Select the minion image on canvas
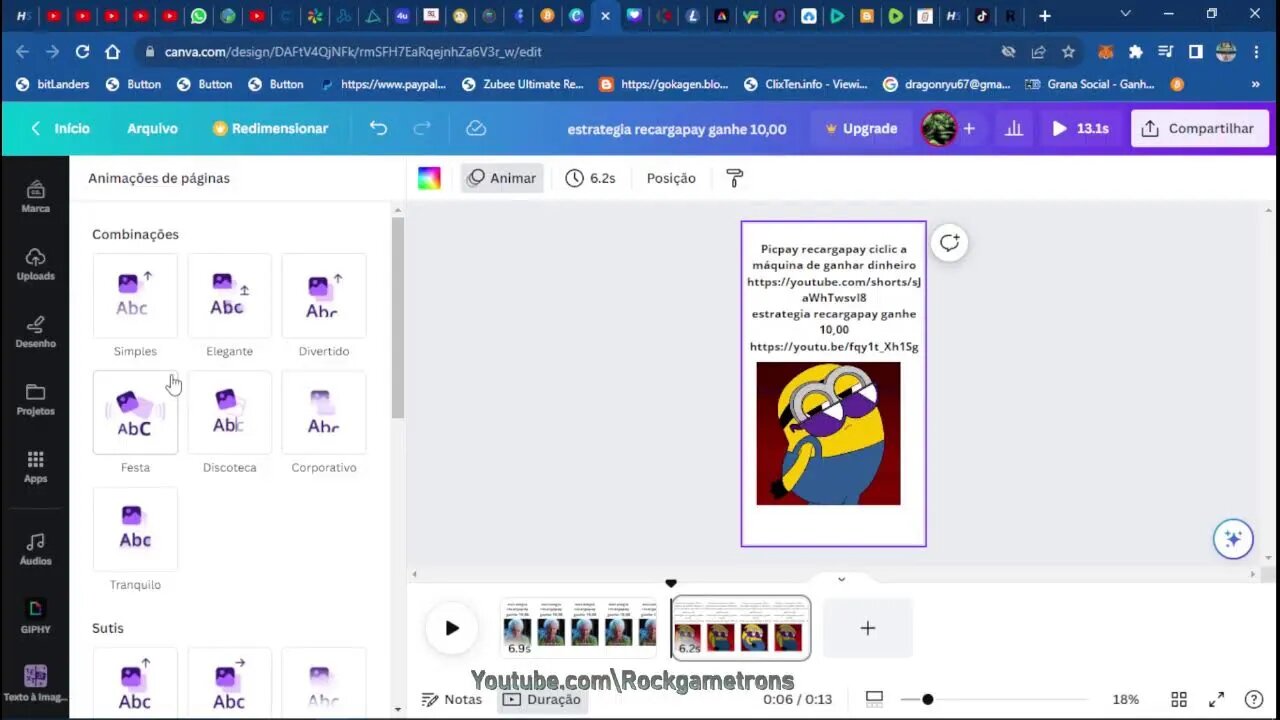Image resolution: width=1280 pixels, height=720 pixels. pos(828,433)
